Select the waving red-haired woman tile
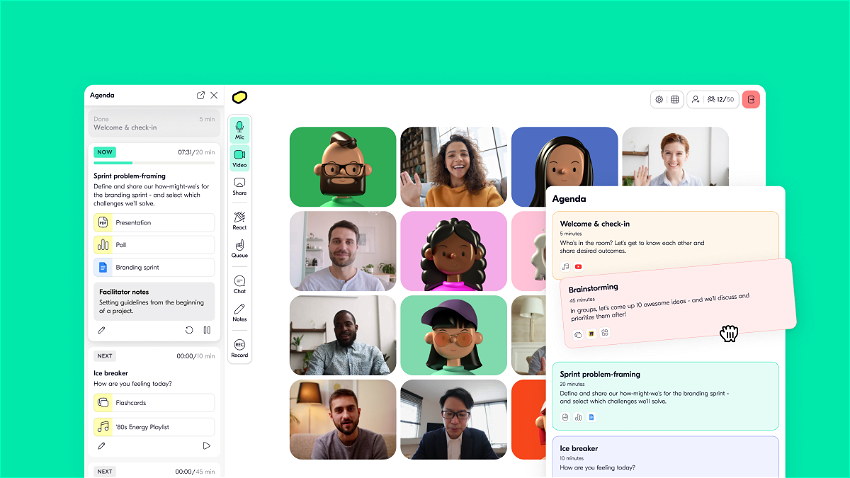 point(675,157)
